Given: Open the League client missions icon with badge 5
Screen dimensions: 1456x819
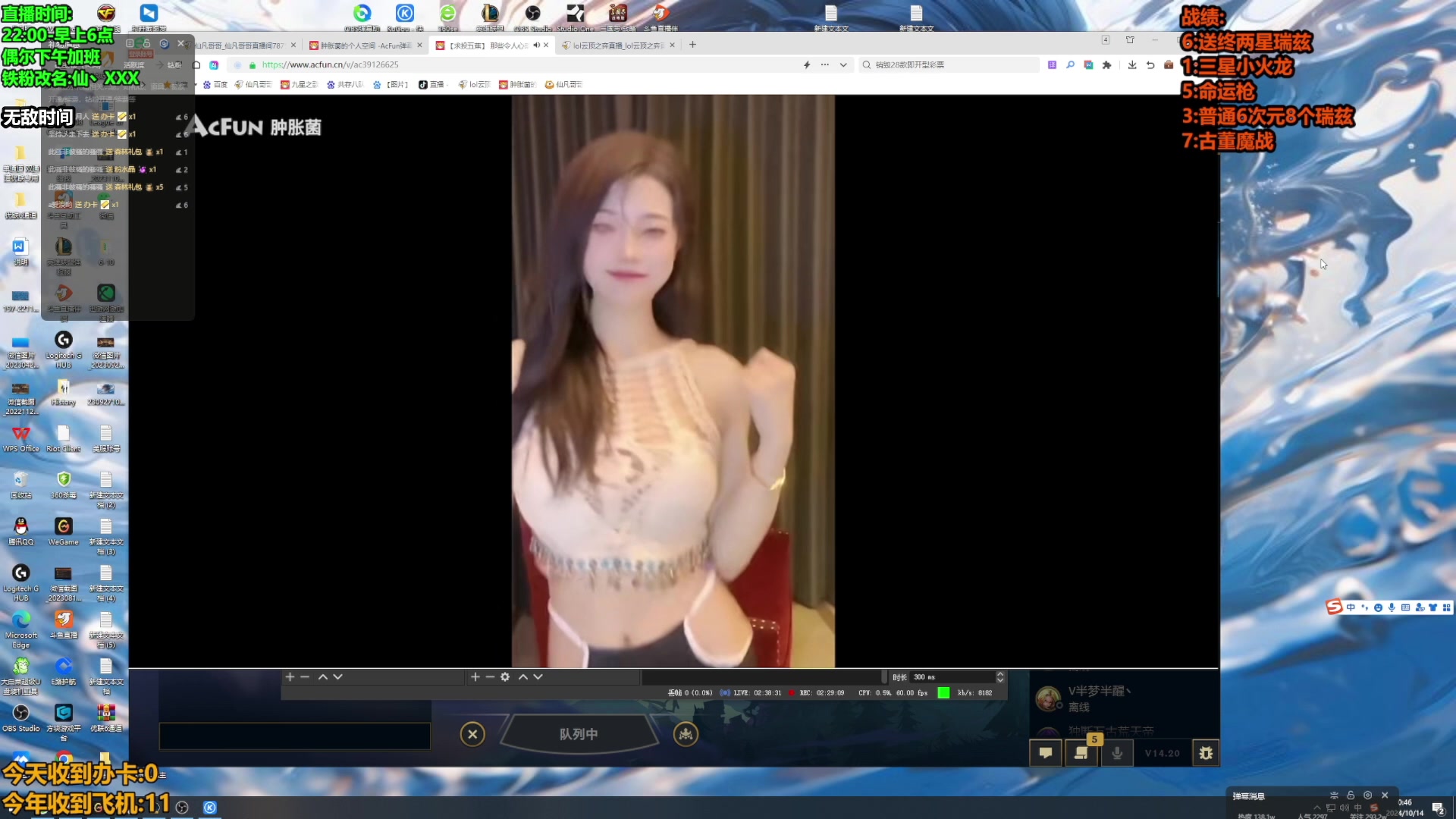Looking at the screenshot, I should pos(1081,753).
